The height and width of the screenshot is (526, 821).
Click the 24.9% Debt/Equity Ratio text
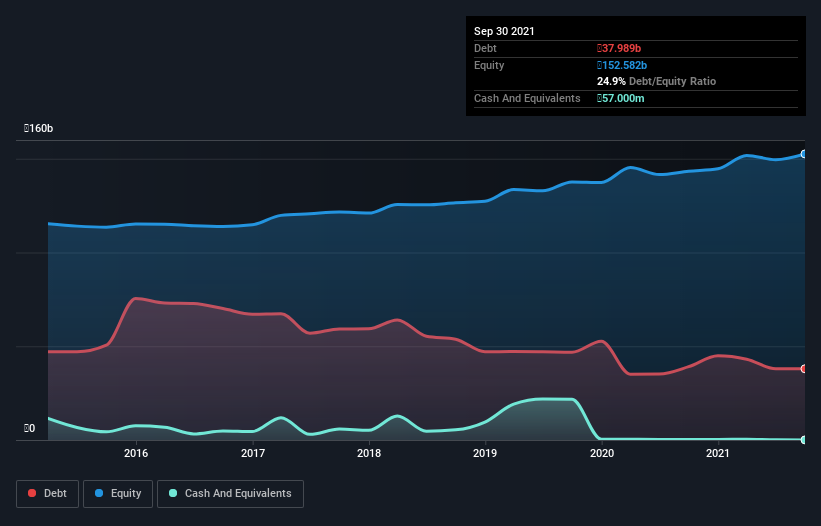[657, 81]
